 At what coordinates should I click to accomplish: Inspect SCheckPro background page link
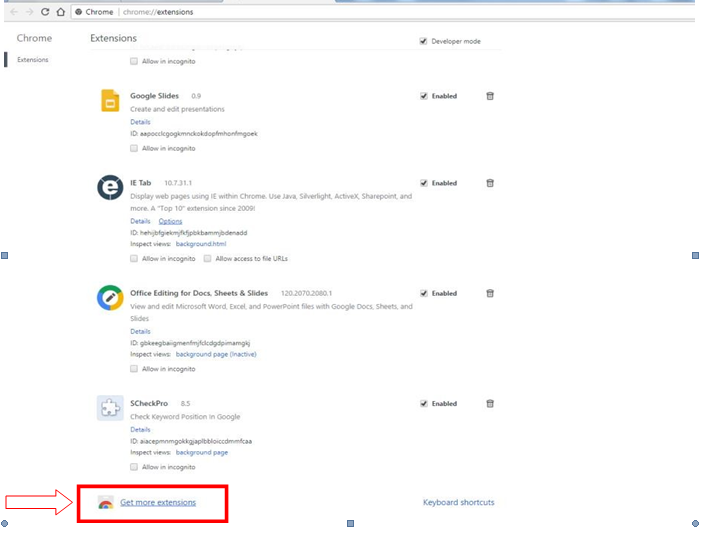202,453
